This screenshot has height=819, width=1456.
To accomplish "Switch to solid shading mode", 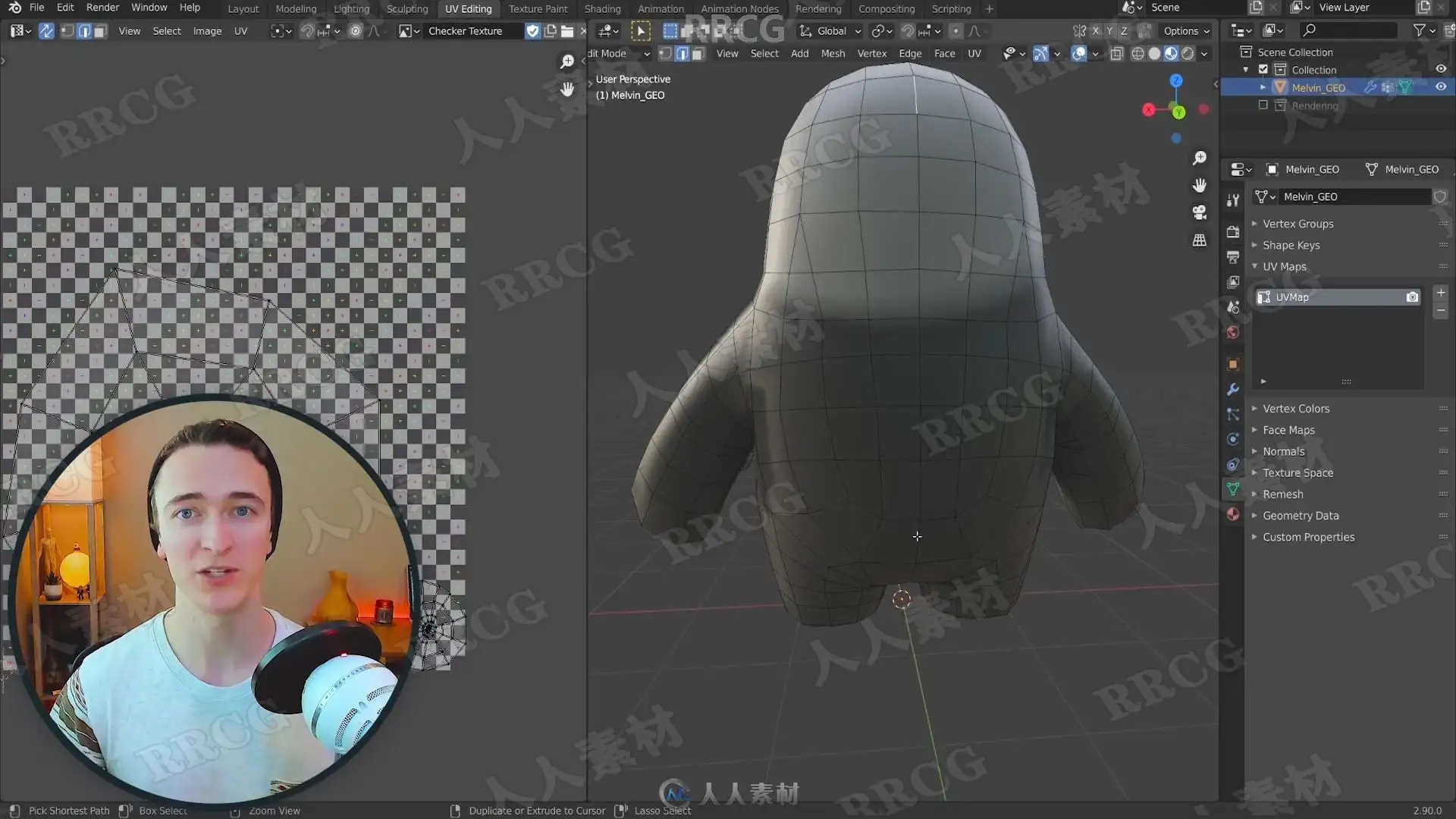I will (x=1154, y=54).
